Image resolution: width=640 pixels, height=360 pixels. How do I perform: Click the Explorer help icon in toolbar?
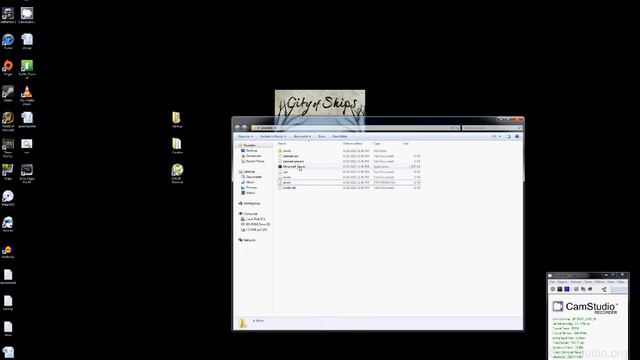click(517, 136)
